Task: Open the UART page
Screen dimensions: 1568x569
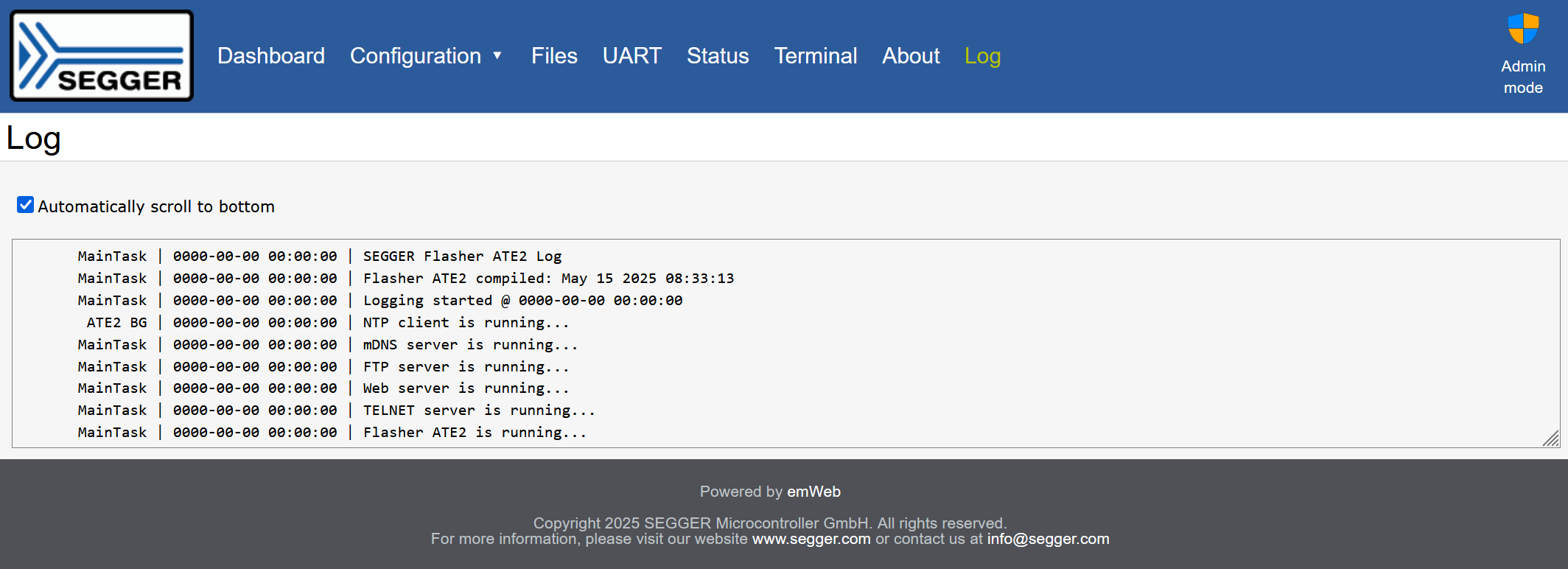Action: [632, 56]
